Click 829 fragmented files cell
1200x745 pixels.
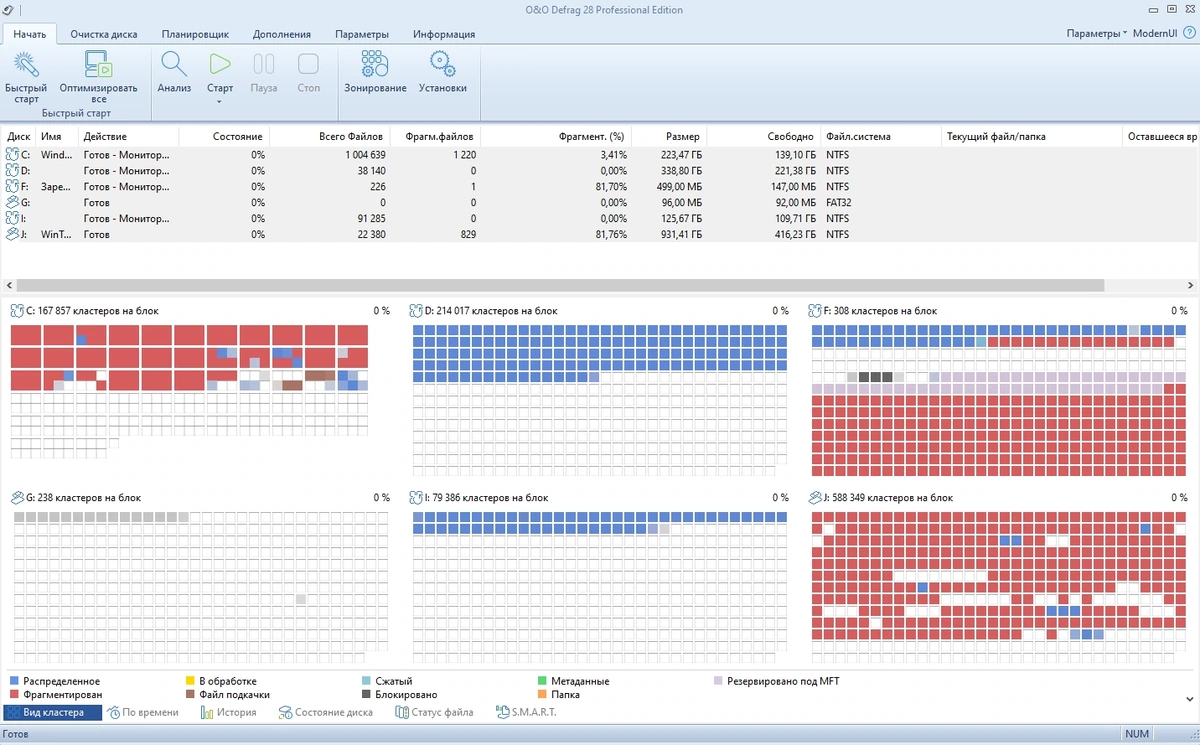point(467,234)
